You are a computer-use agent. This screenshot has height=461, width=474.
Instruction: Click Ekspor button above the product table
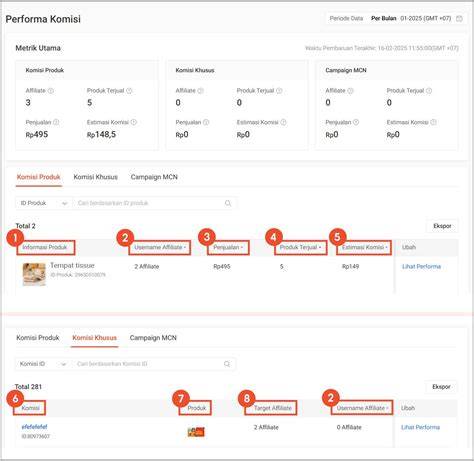coord(442,226)
